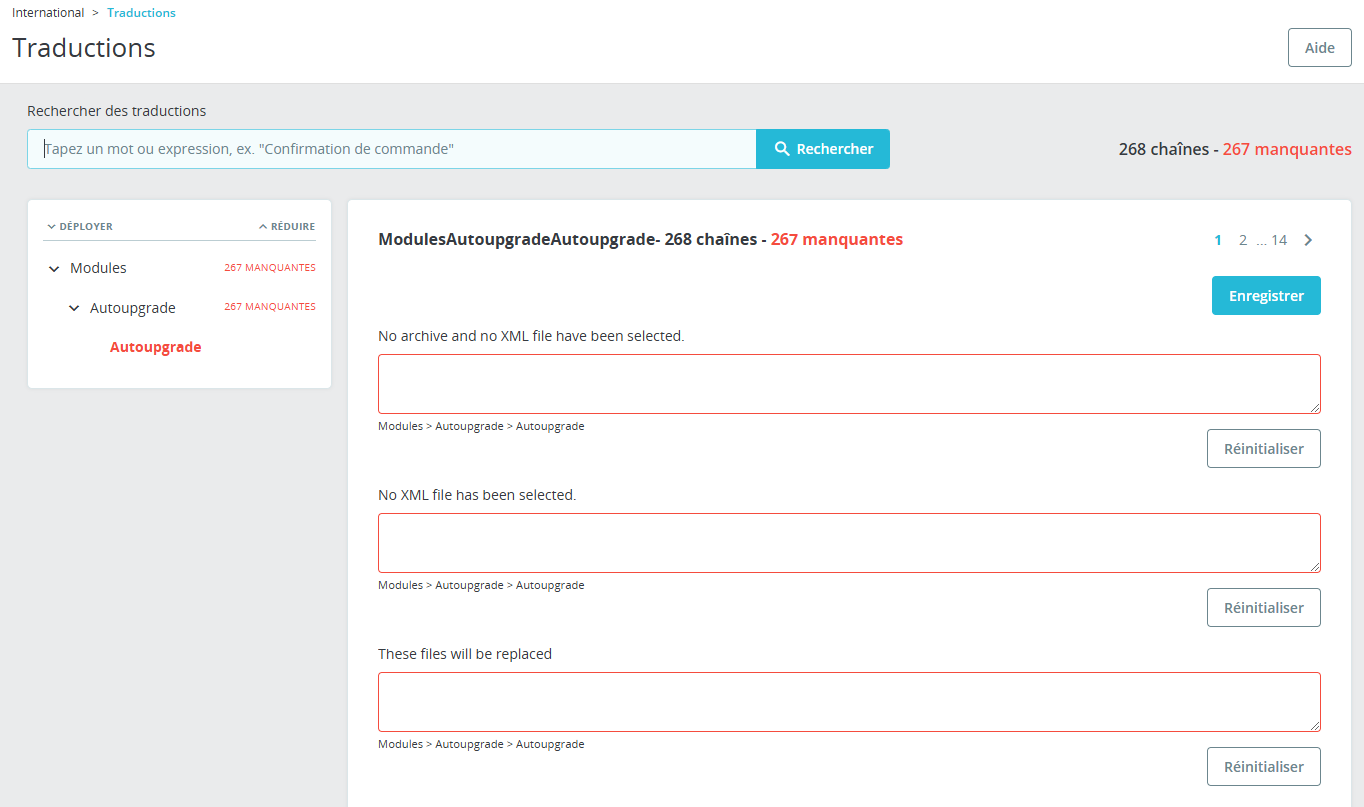Open the Aide help button
This screenshot has width=1364, height=807.
pyautogui.click(x=1319, y=48)
